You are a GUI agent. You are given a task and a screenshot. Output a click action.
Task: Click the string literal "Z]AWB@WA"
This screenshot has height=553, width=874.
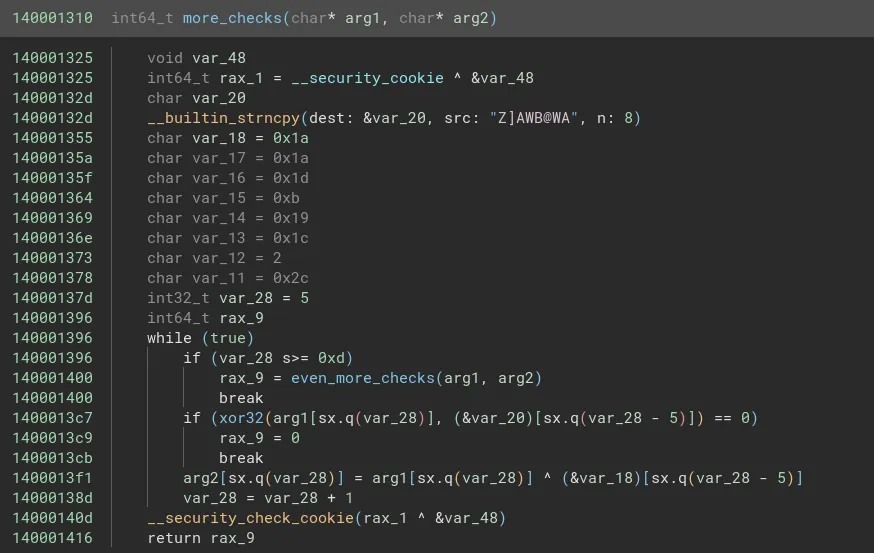(x=533, y=118)
